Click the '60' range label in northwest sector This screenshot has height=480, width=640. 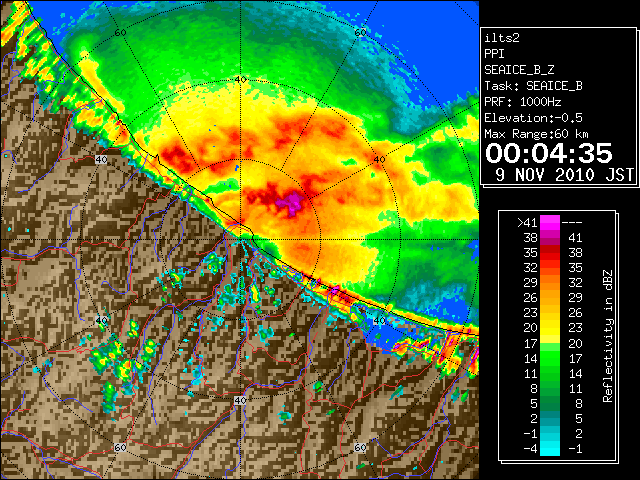120,33
